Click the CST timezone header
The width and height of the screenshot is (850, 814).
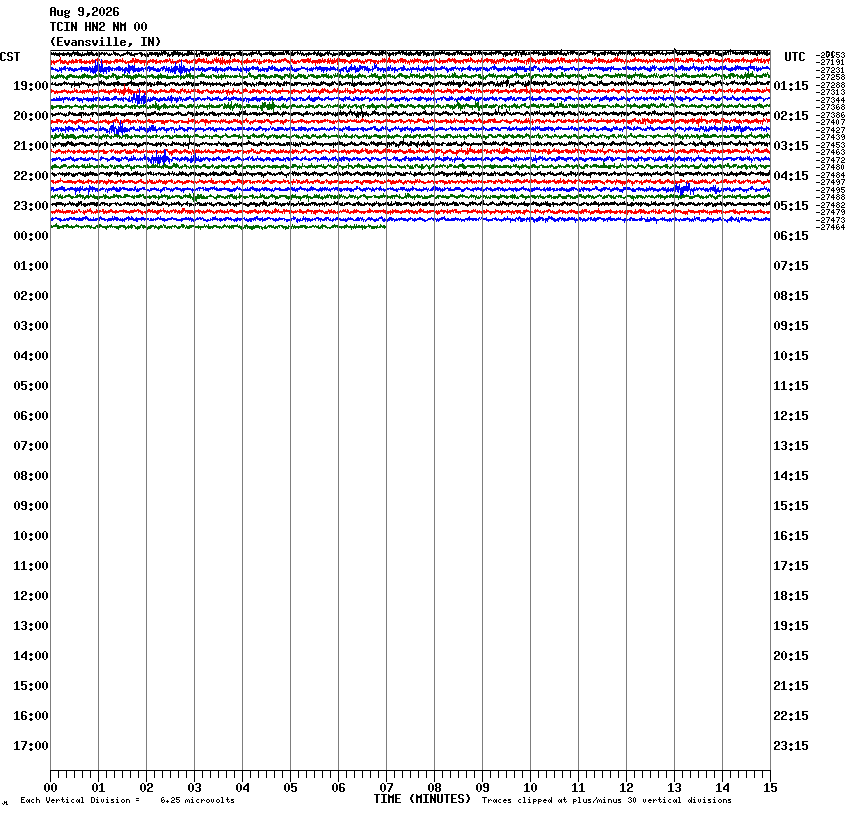[10, 57]
